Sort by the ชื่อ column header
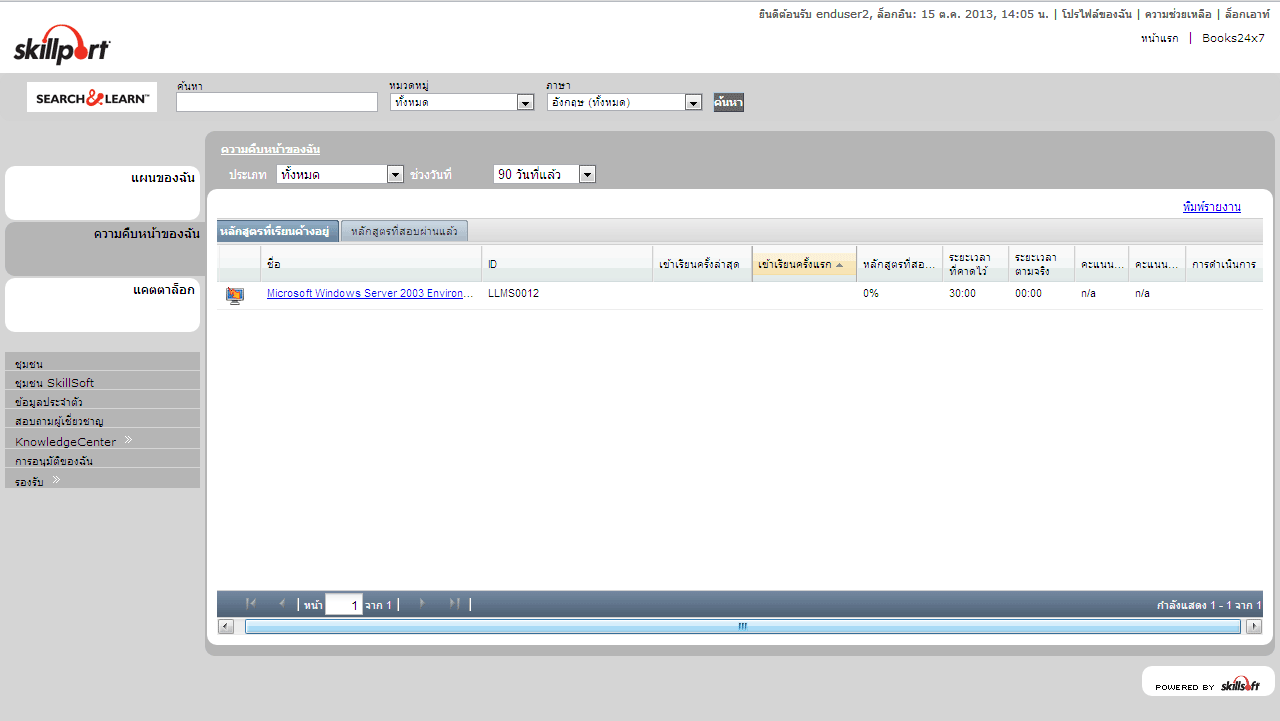1280x721 pixels. coord(371,264)
